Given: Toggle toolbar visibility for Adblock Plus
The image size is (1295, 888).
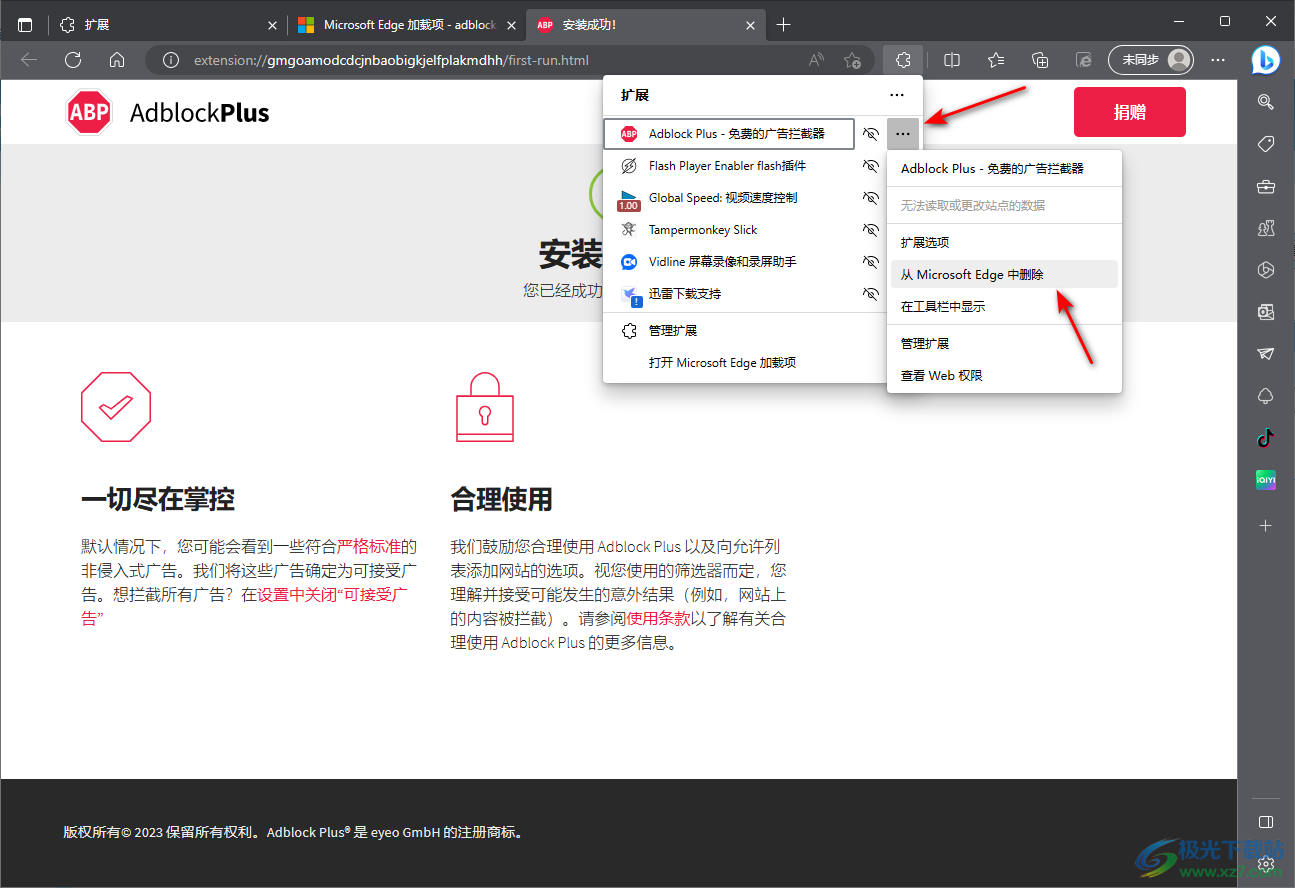Looking at the screenshot, I should click(x=871, y=134).
